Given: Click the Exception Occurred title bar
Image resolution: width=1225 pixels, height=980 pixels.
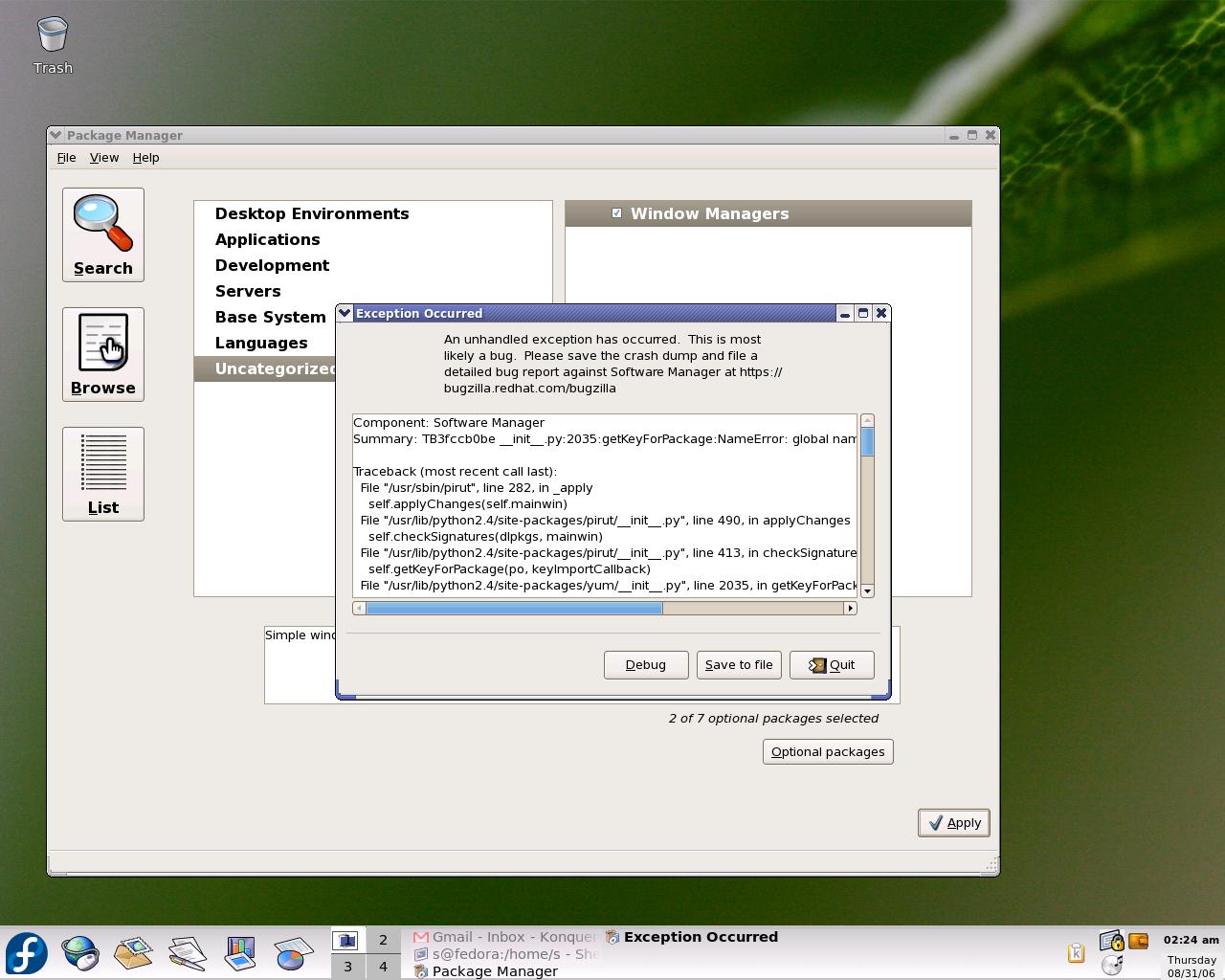Looking at the screenshot, I should [x=593, y=313].
